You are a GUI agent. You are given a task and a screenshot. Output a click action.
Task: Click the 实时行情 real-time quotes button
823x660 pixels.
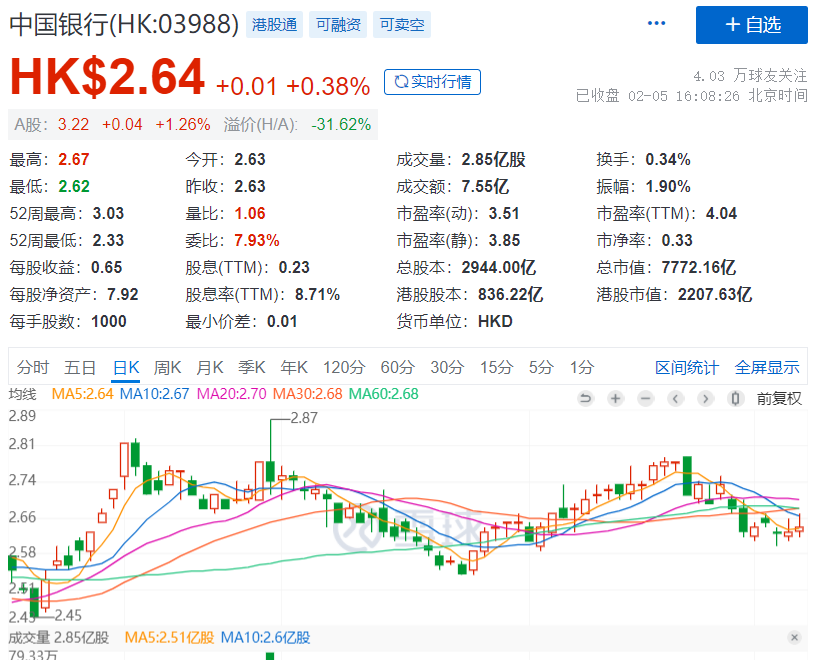(432, 82)
